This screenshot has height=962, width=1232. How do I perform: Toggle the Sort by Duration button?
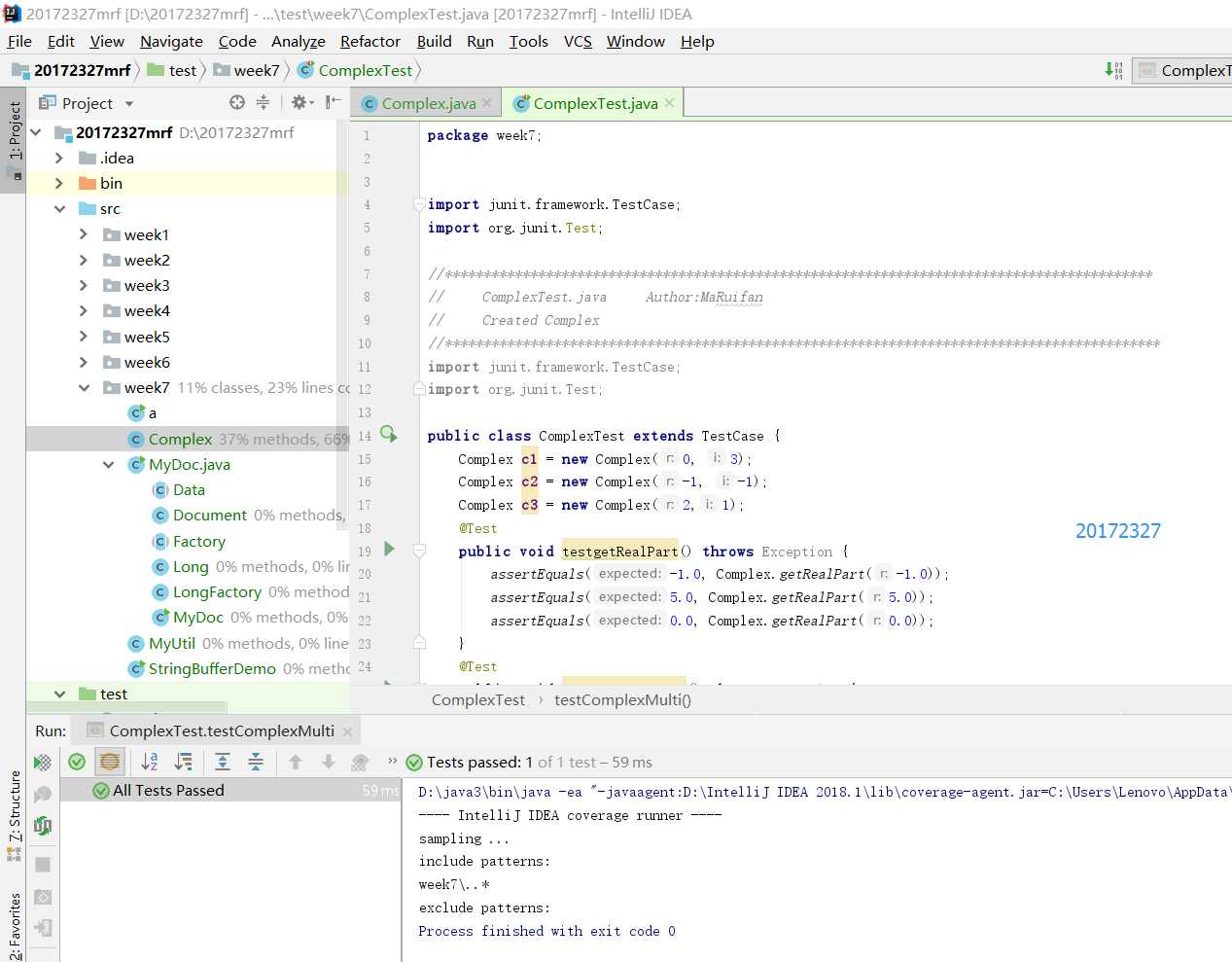183,763
